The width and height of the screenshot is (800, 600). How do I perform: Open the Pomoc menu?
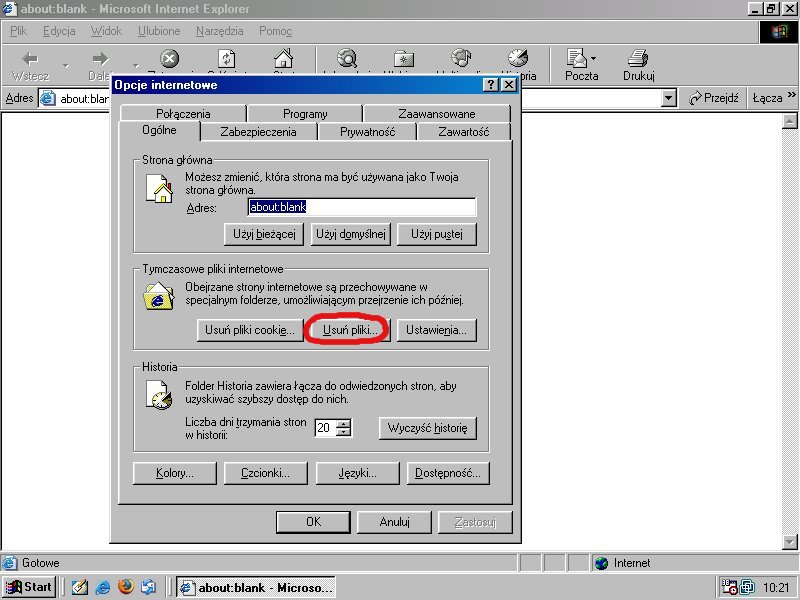(x=276, y=31)
